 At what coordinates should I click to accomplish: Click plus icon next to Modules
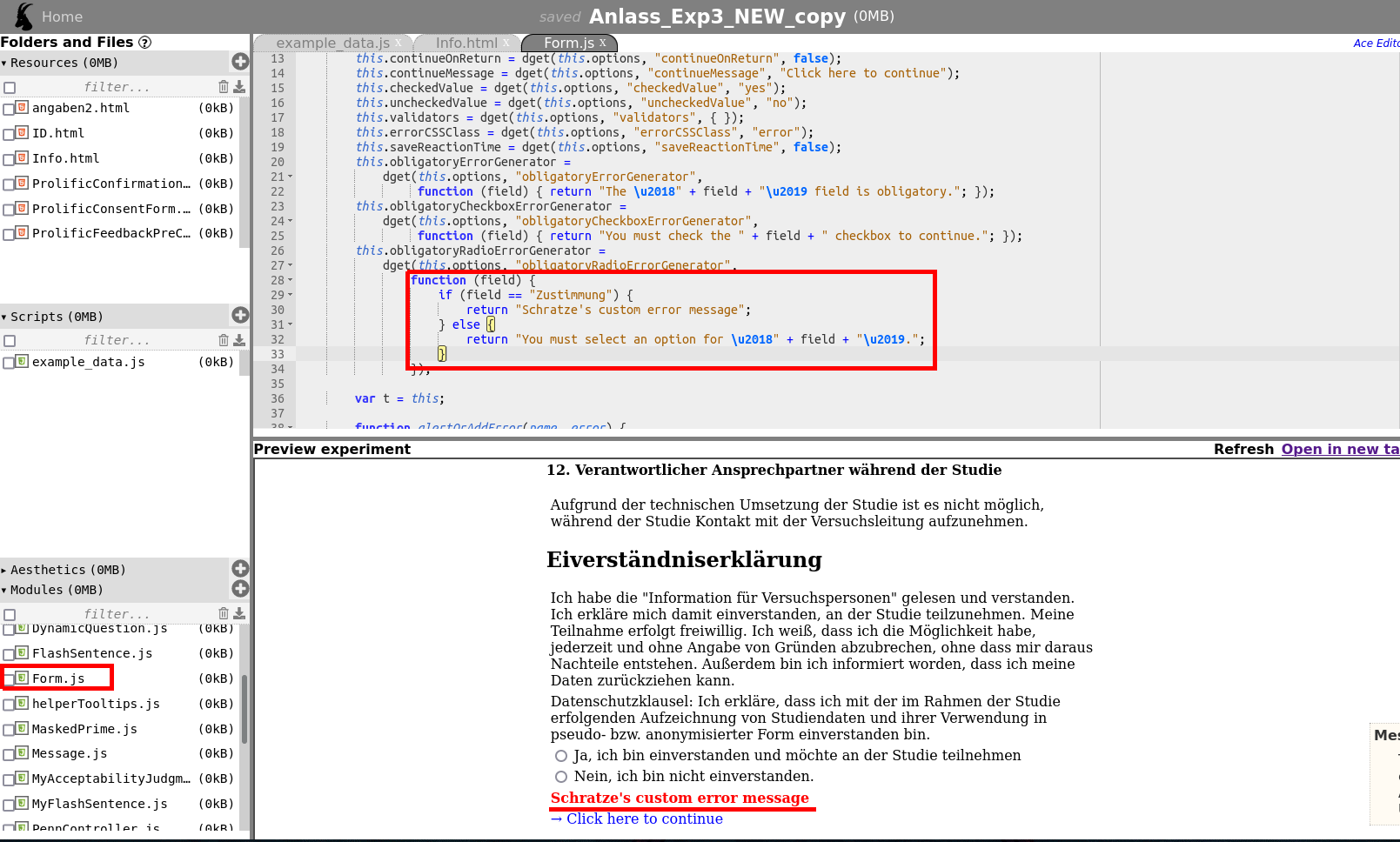(241, 589)
